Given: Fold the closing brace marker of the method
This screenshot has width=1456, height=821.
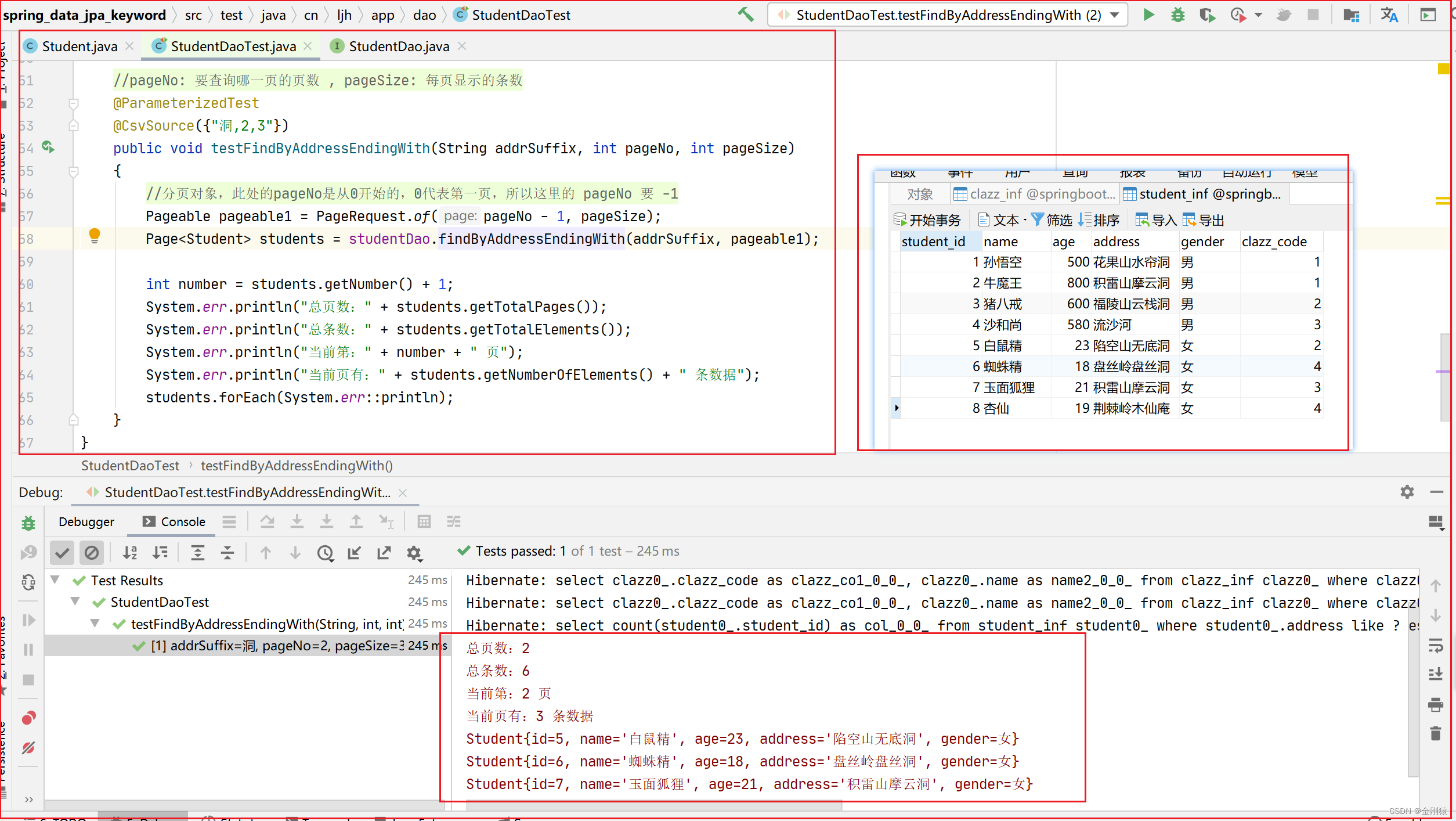Looking at the screenshot, I should coord(74,419).
